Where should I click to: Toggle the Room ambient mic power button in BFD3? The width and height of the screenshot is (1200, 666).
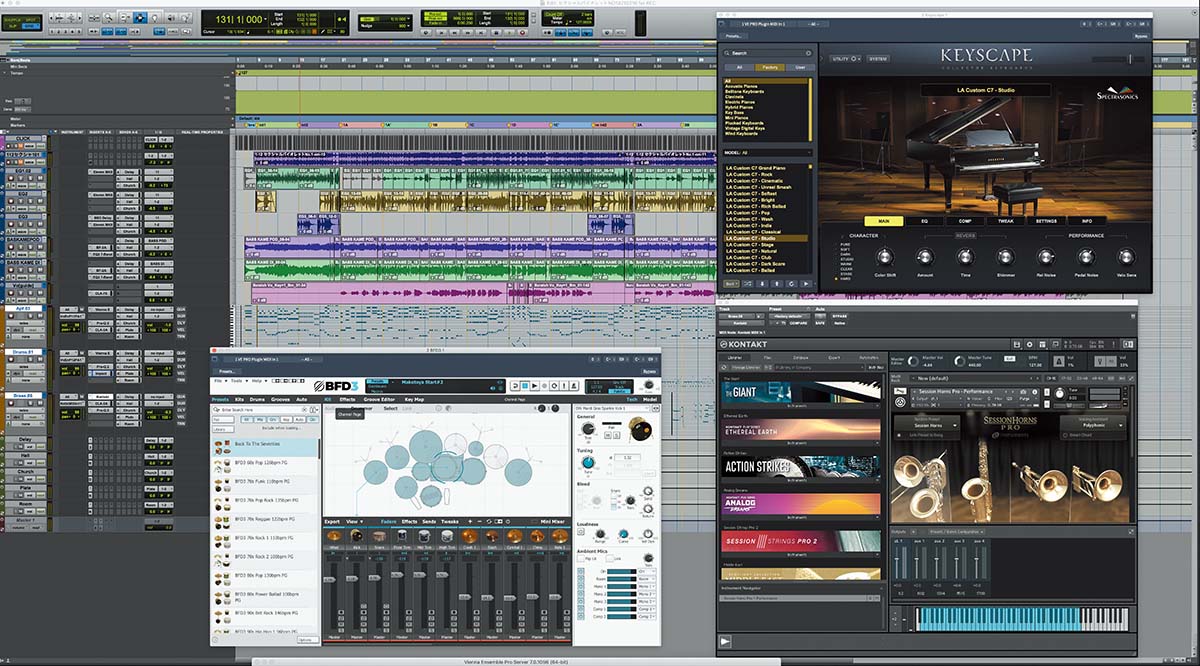click(581, 579)
